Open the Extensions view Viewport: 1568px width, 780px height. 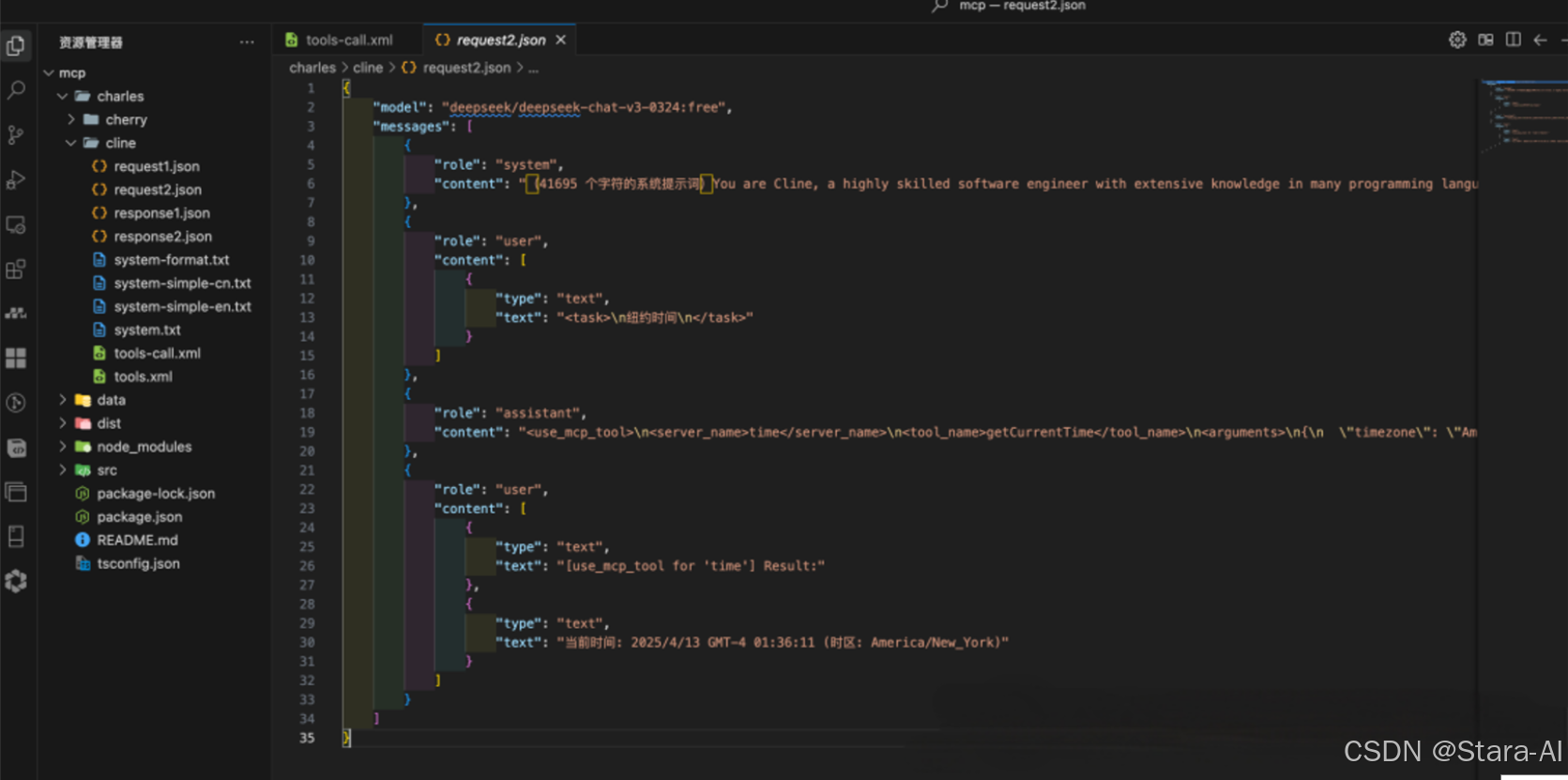pyautogui.click(x=16, y=269)
